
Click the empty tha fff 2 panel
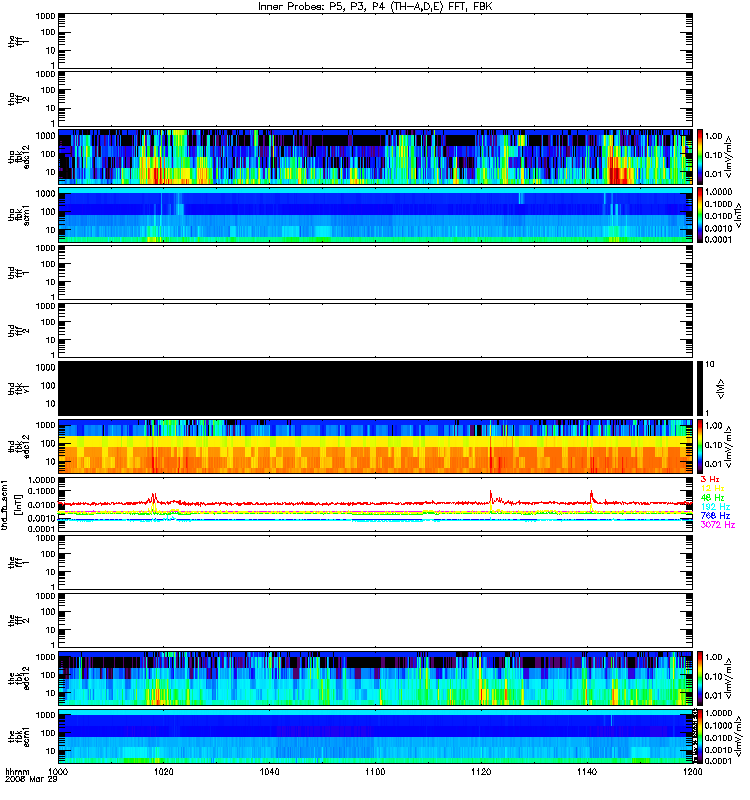(376, 99)
